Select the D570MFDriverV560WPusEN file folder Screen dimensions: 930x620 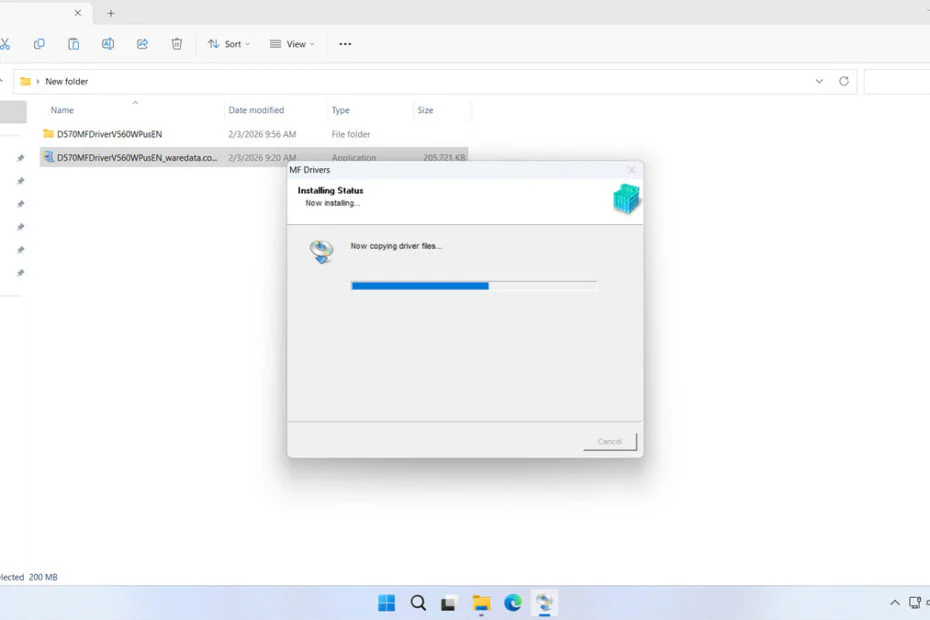(109, 134)
